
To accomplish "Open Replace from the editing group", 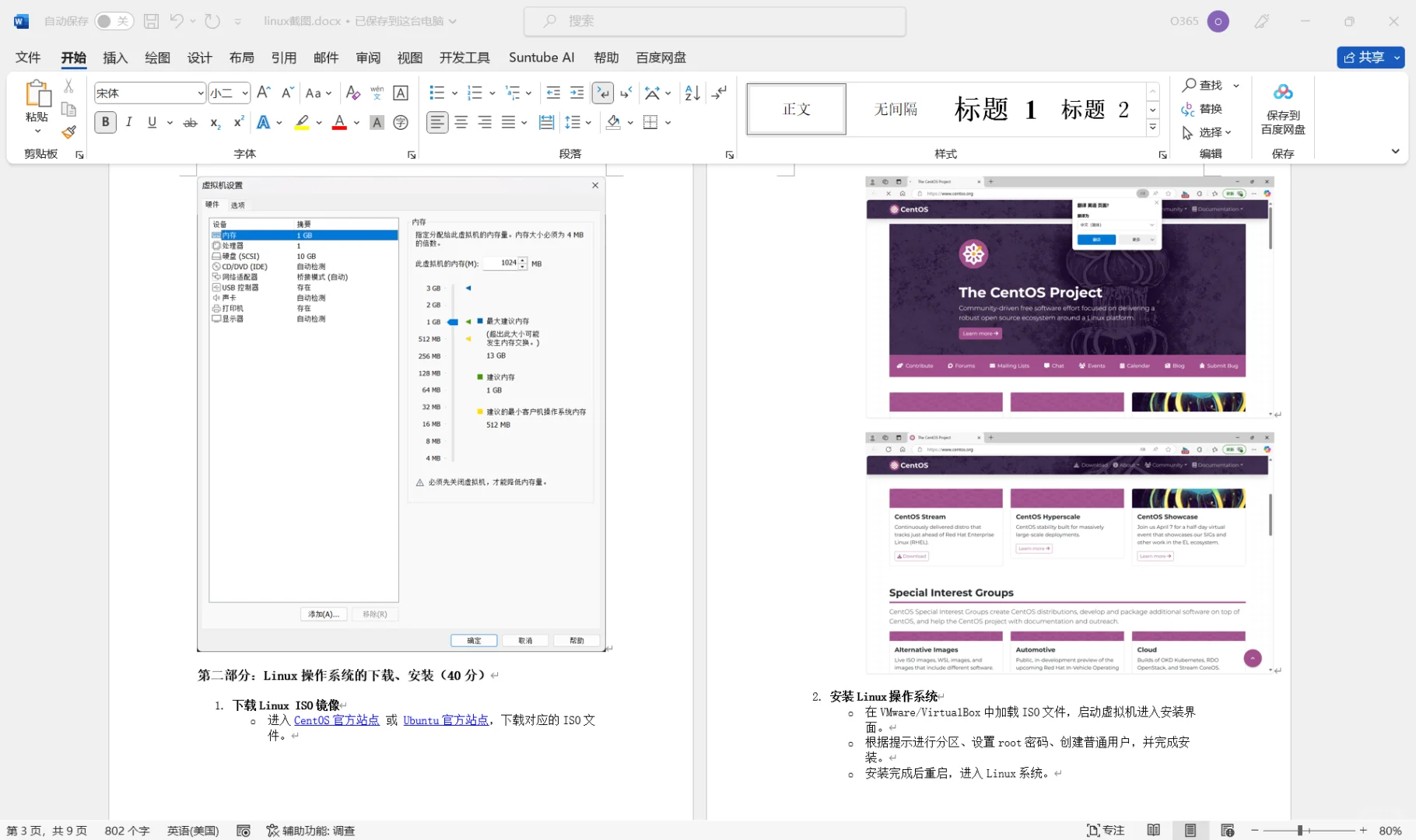I will click(x=1204, y=109).
